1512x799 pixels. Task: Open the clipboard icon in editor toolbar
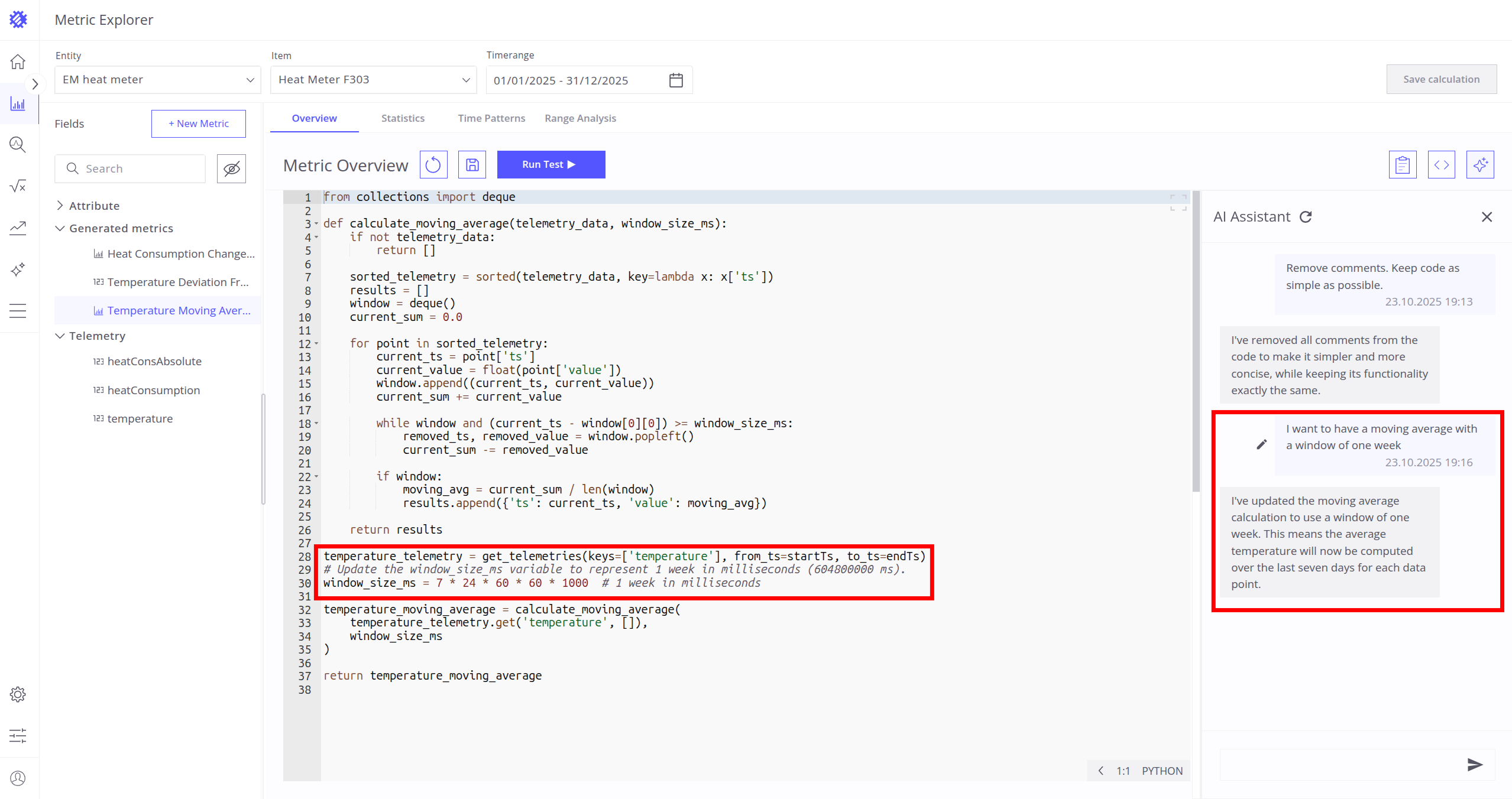click(1402, 165)
